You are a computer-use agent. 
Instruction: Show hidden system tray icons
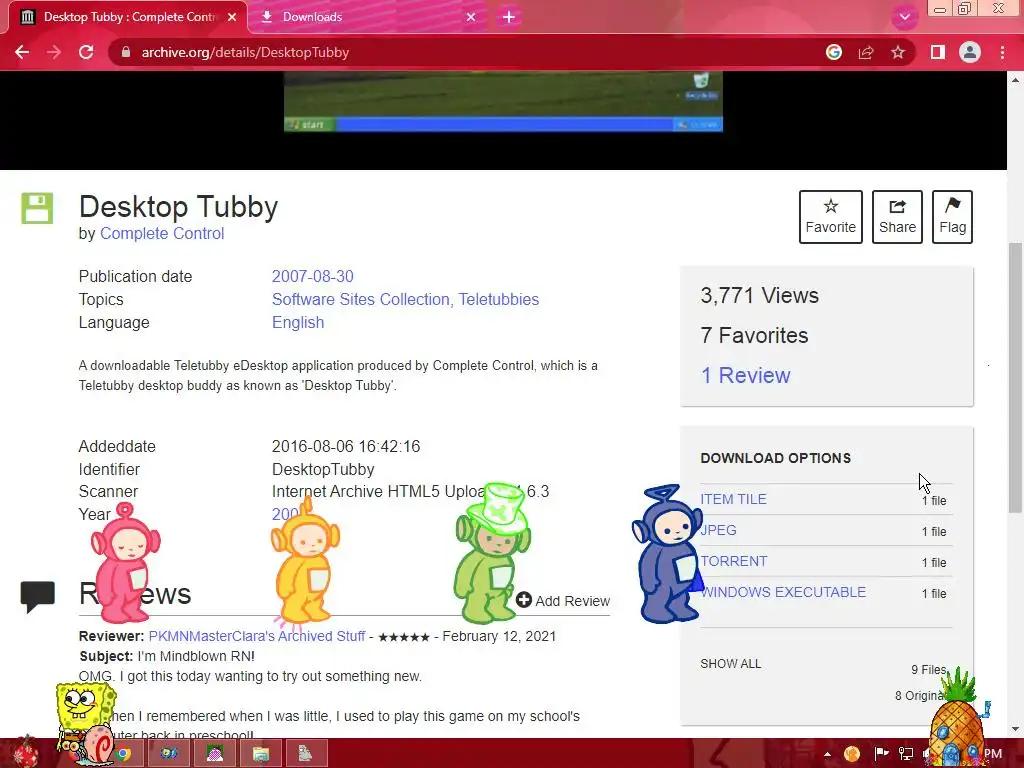(827, 754)
